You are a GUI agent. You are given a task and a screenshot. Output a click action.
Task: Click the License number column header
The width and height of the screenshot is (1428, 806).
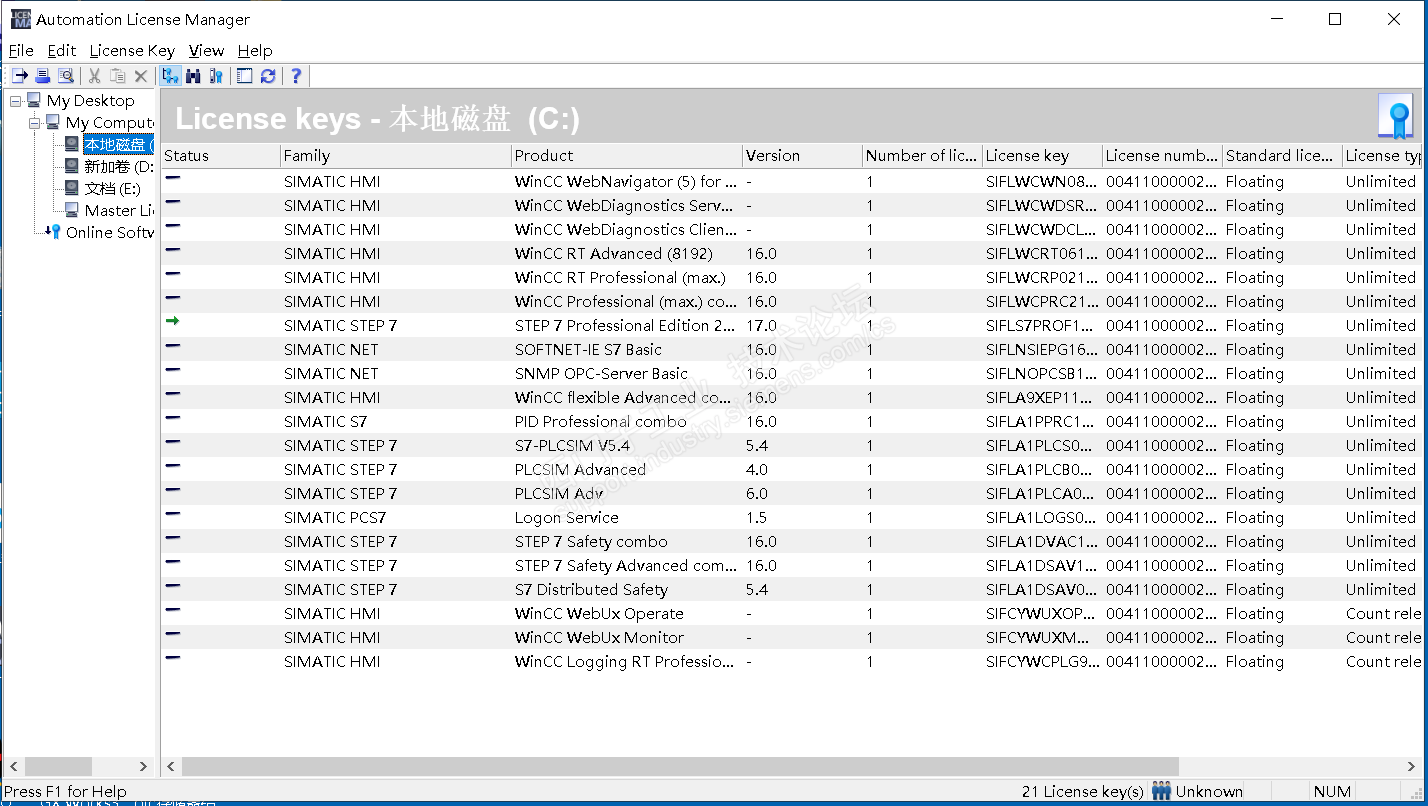pos(1163,156)
